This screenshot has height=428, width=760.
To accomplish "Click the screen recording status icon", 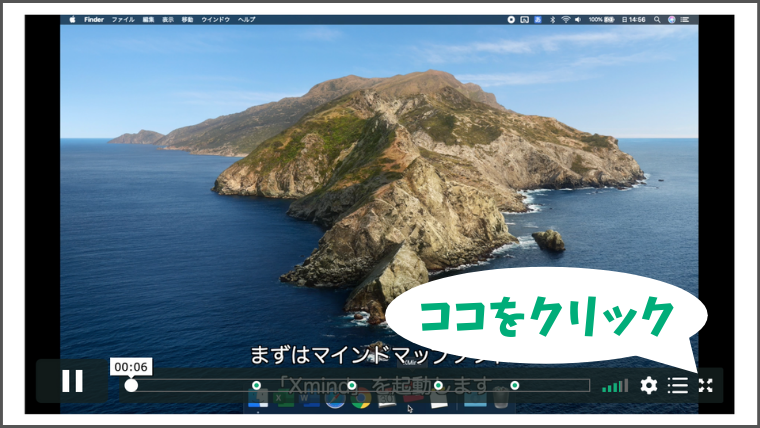I will [x=511, y=19].
